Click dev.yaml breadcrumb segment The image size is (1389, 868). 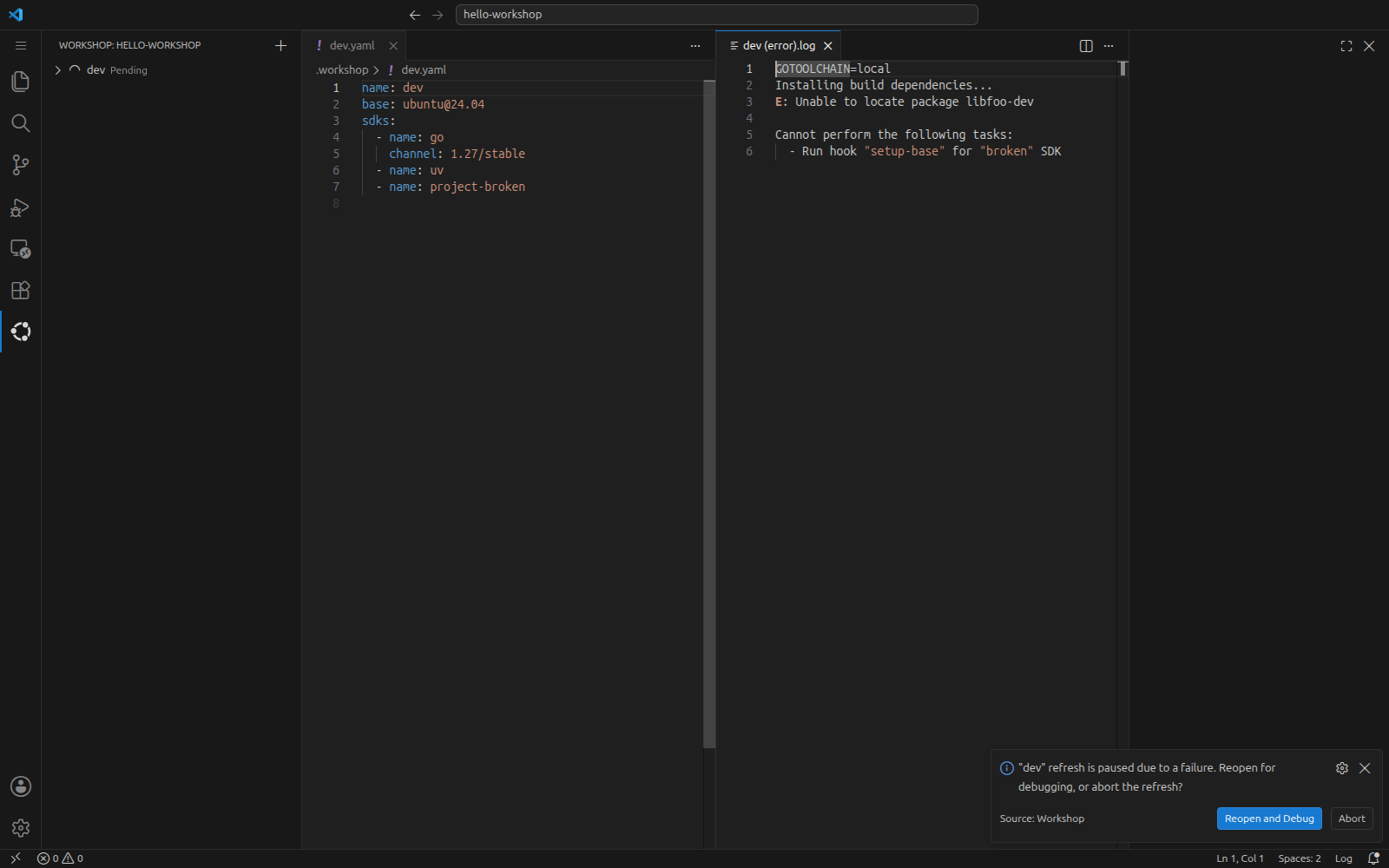[x=424, y=69]
